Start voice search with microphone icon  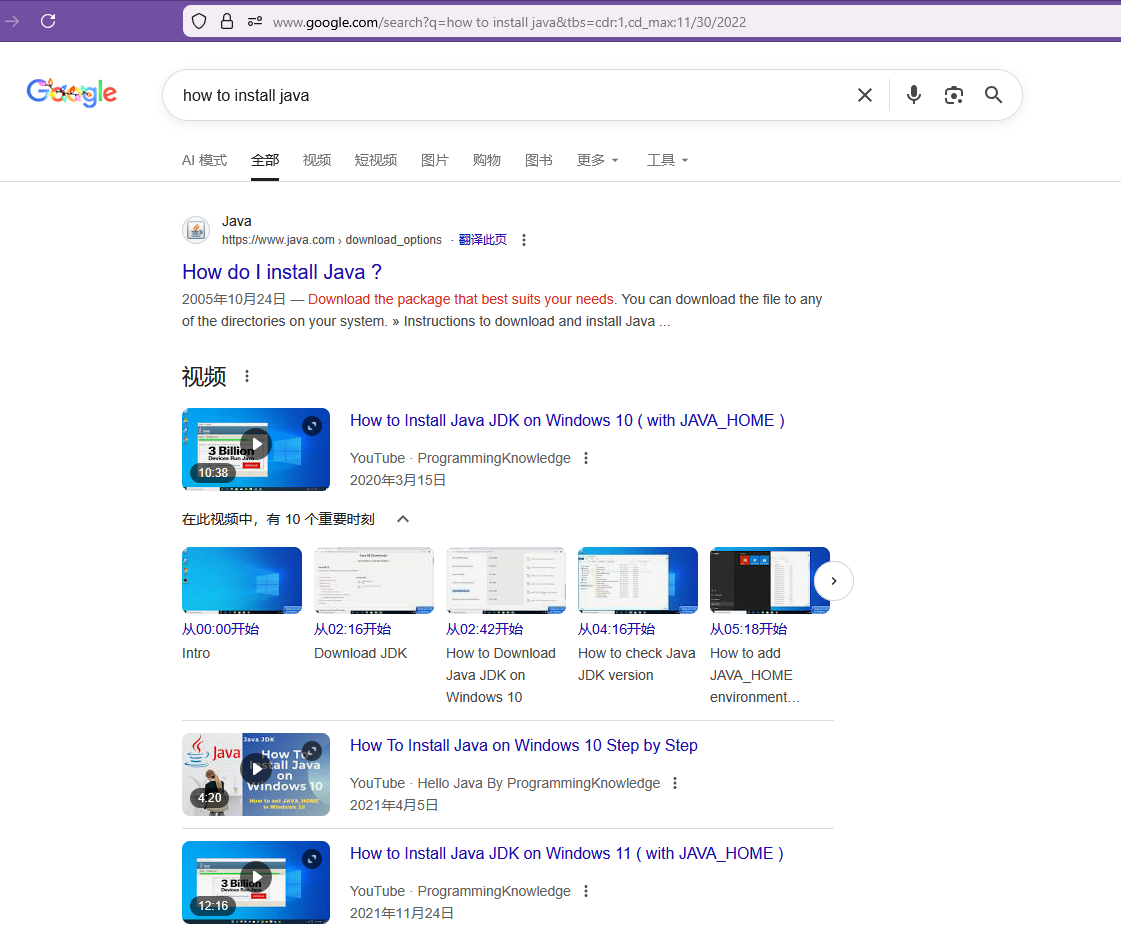913,95
